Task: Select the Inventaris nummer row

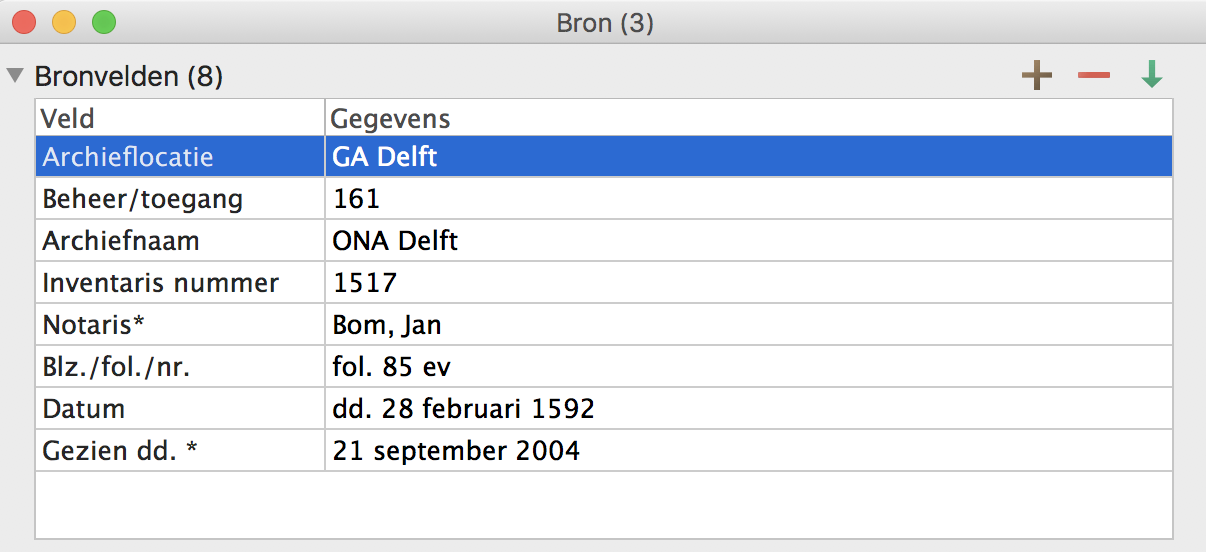Action: [160, 283]
